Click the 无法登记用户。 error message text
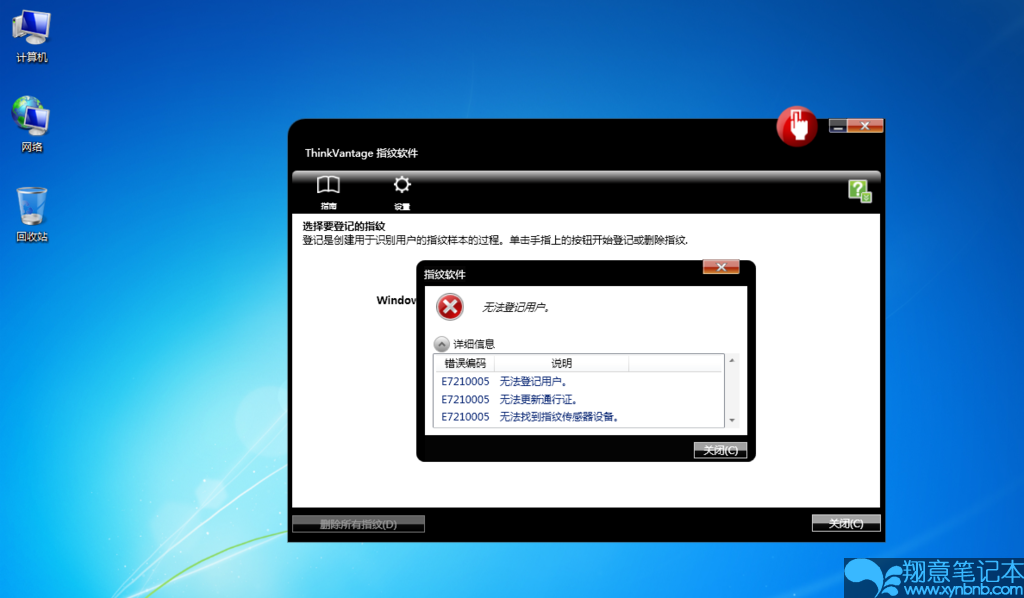 pos(516,307)
